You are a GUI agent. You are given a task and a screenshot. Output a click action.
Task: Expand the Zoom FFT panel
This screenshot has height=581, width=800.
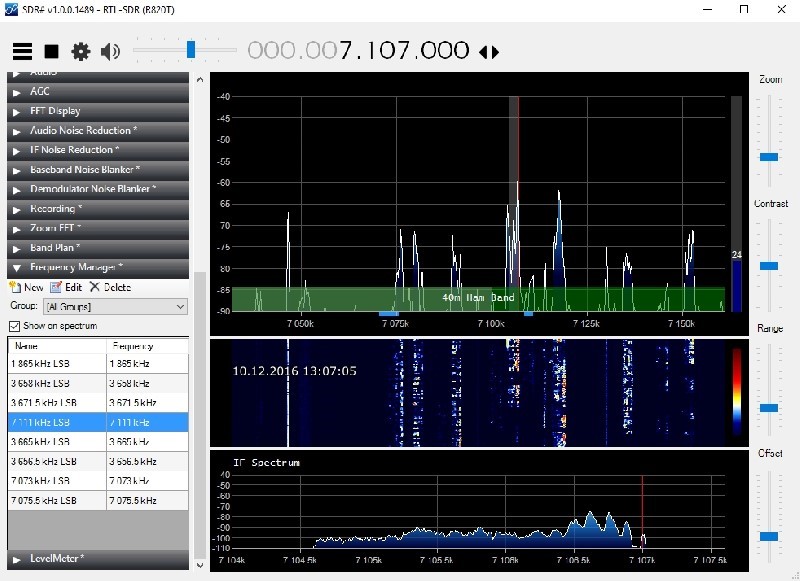98,228
